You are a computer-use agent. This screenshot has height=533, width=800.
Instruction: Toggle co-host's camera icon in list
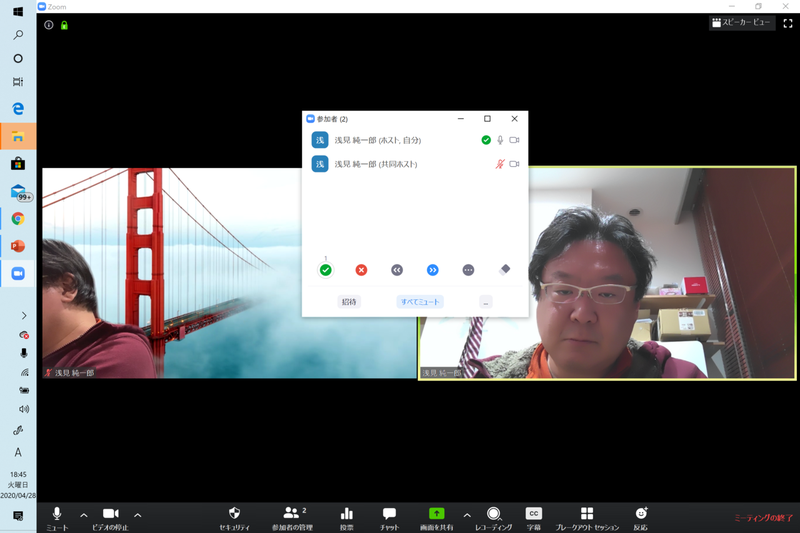(514, 164)
